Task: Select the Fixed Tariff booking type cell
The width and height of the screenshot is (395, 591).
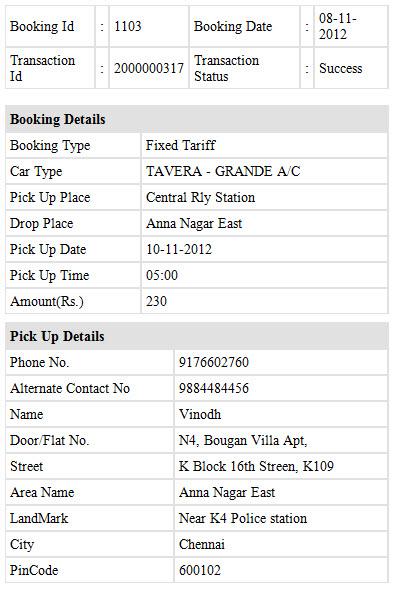Action: 264,145
